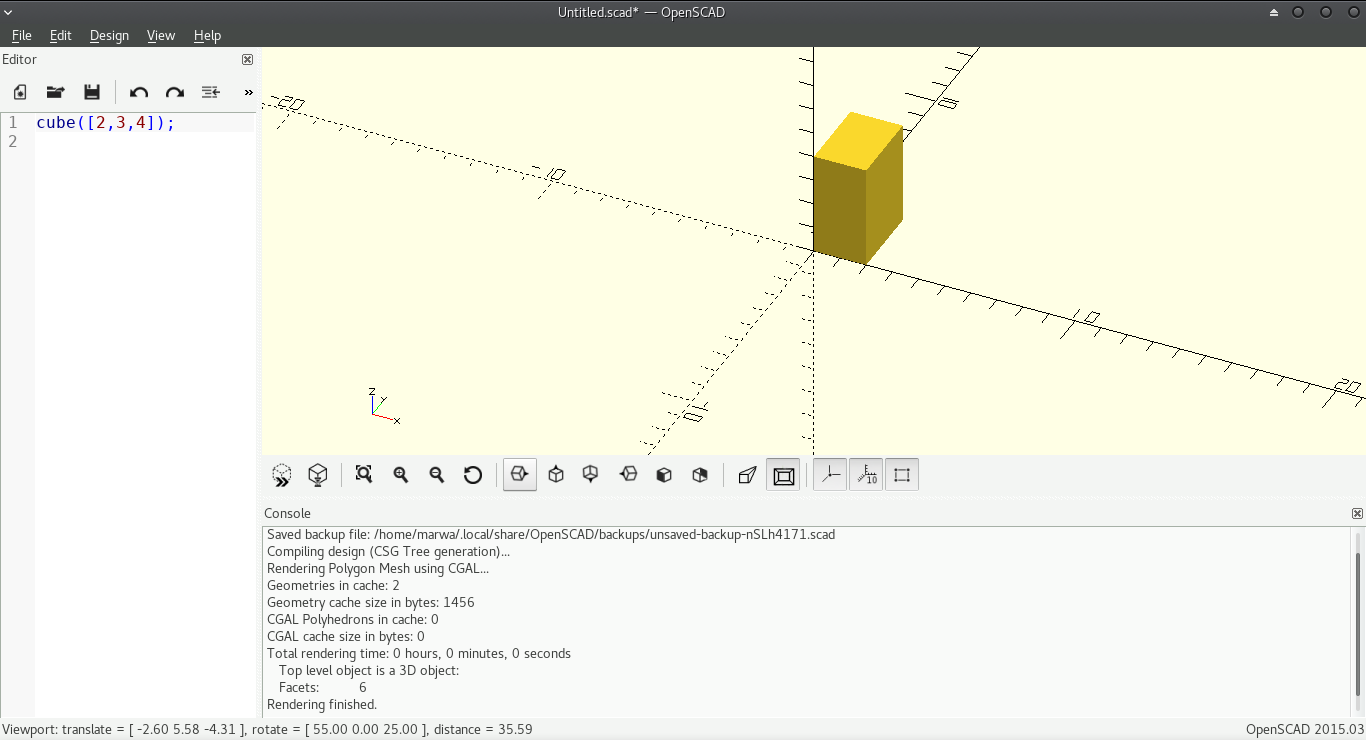Switch to the Left view

[628, 475]
